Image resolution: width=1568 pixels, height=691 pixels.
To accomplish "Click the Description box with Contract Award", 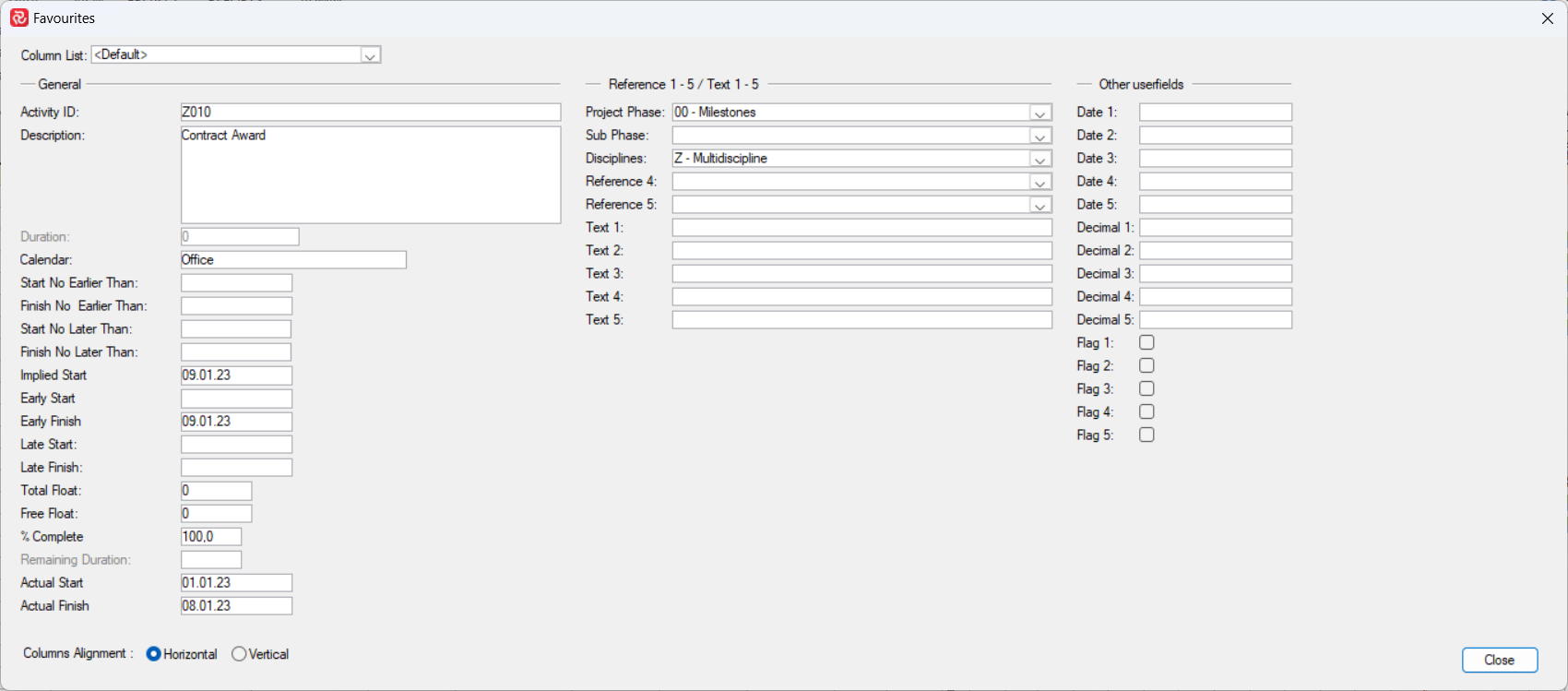I will [x=371, y=174].
